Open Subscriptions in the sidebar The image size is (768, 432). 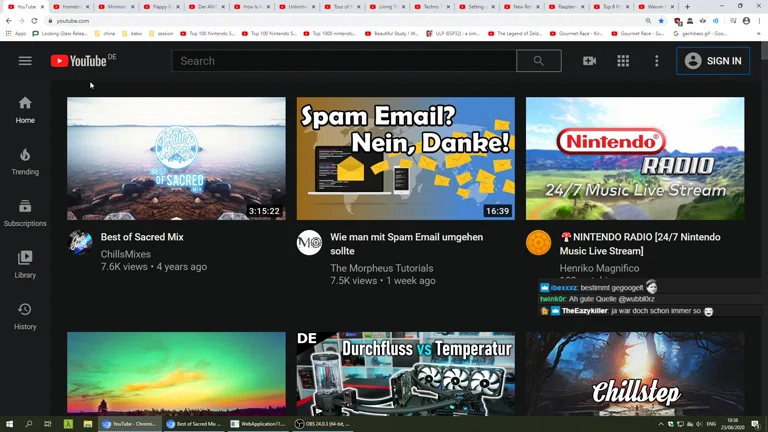coord(25,213)
